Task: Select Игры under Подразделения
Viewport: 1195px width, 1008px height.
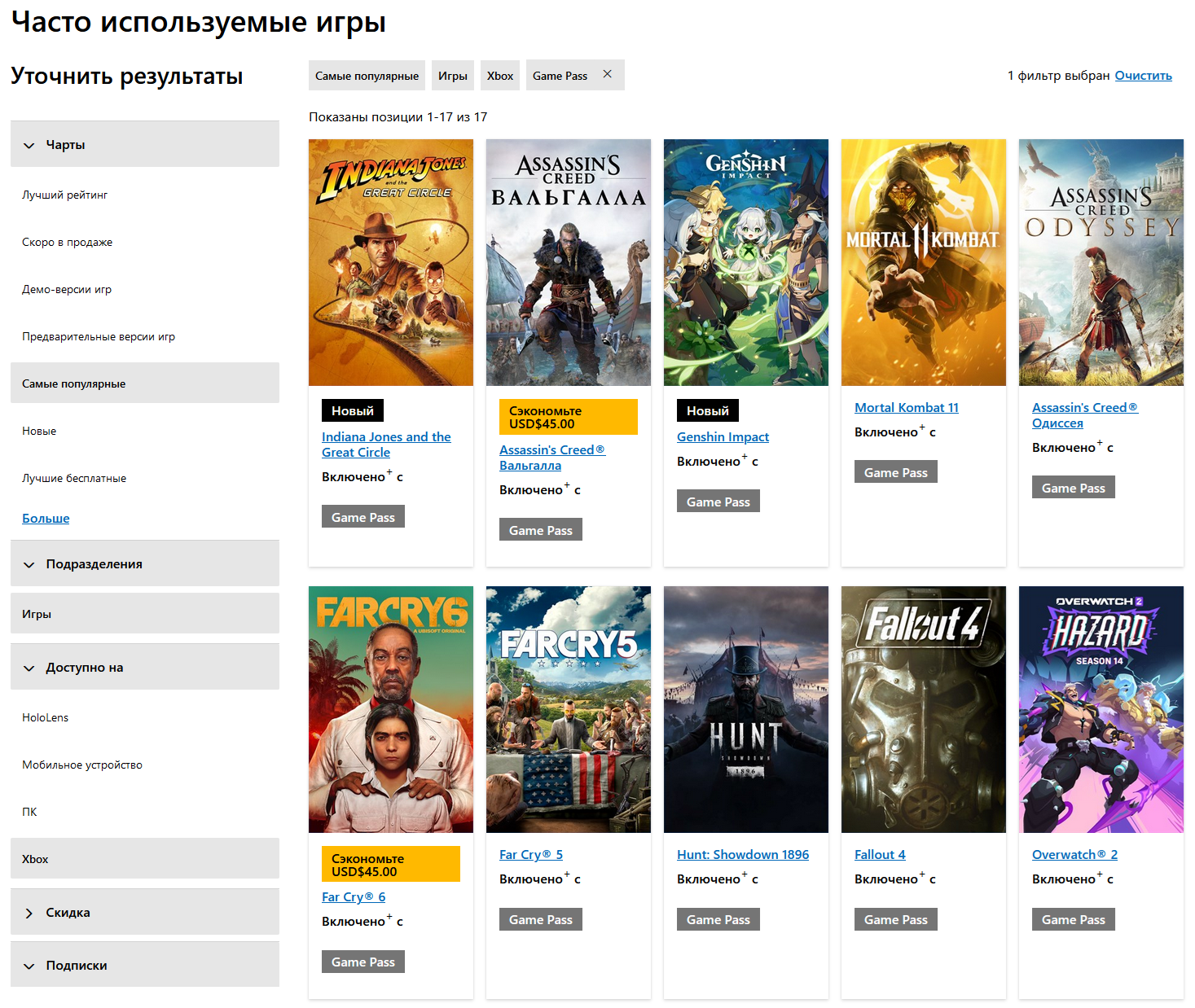Action: [145, 614]
